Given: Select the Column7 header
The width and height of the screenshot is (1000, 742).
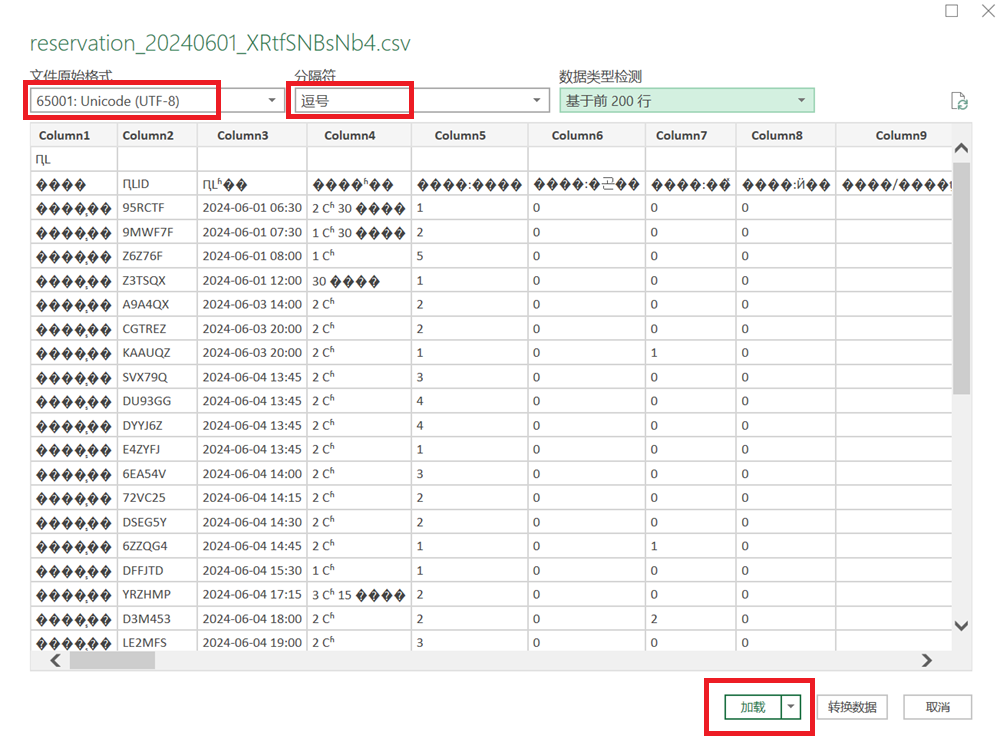Looking at the screenshot, I should (x=691, y=135).
